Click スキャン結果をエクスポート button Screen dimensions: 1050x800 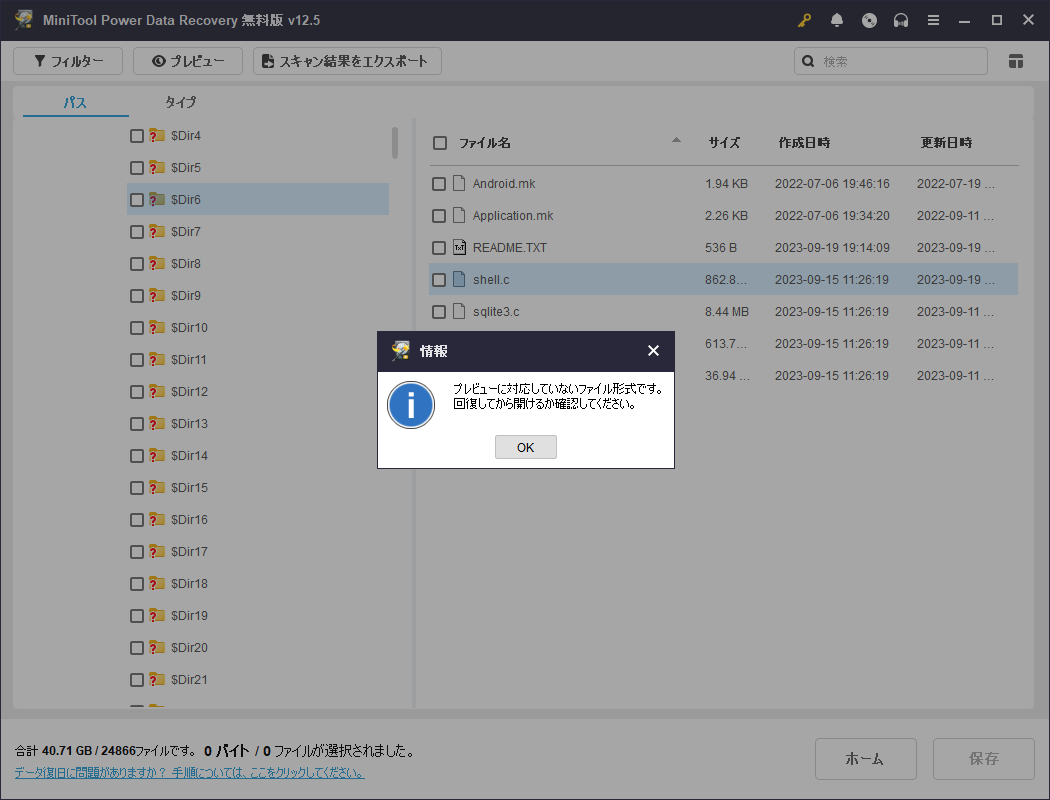point(347,61)
